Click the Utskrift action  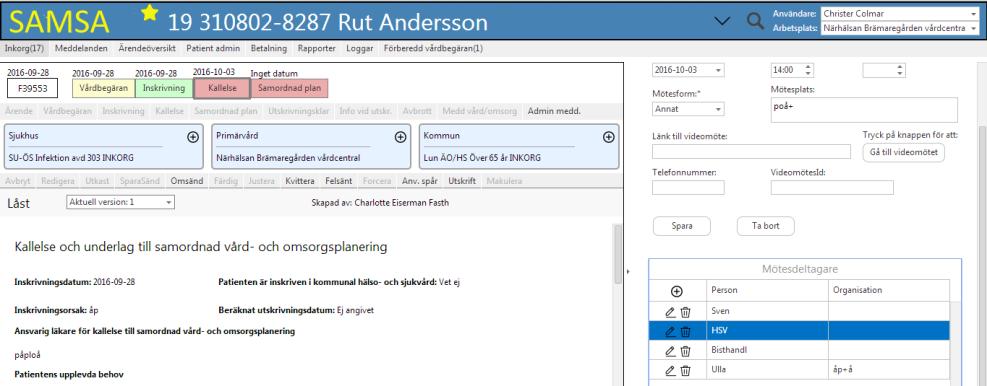tap(462, 181)
